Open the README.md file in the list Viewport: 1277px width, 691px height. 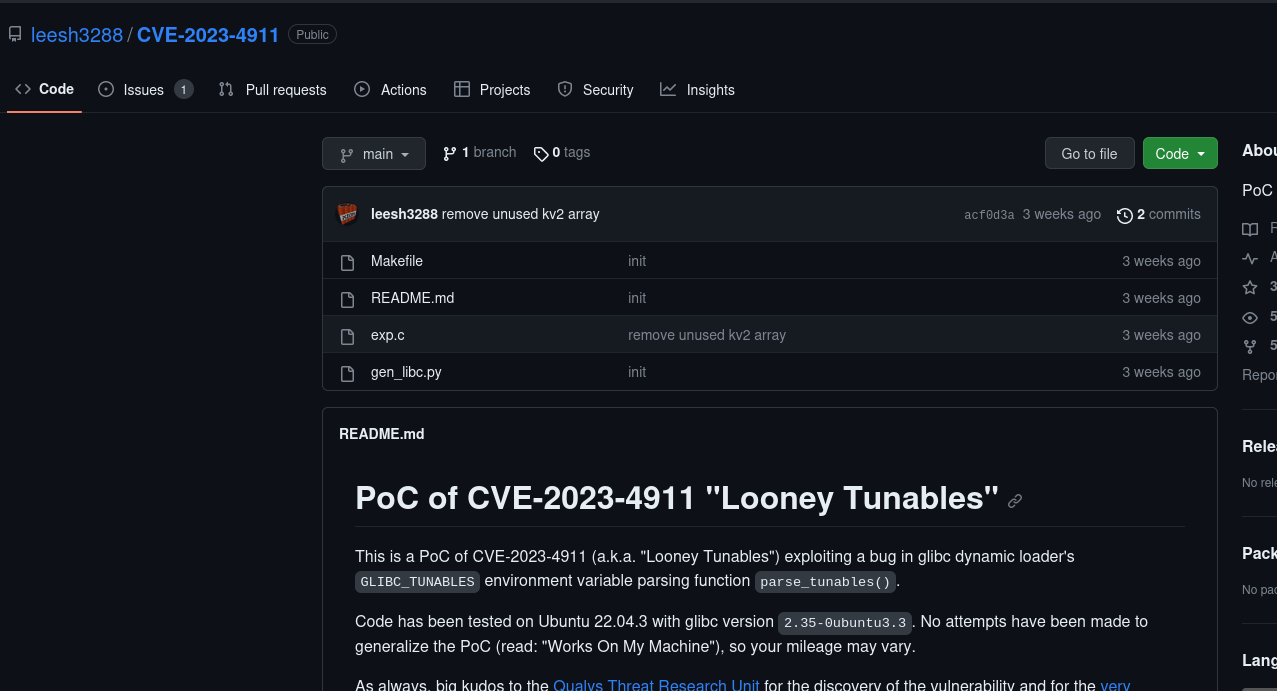pyautogui.click(x=412, y=298)
